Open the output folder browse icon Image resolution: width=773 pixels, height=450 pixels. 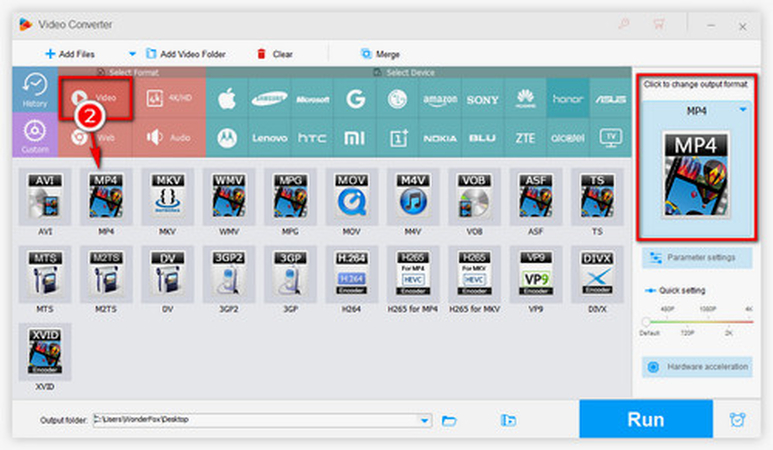pyautogui.click(x=449, y=420)
